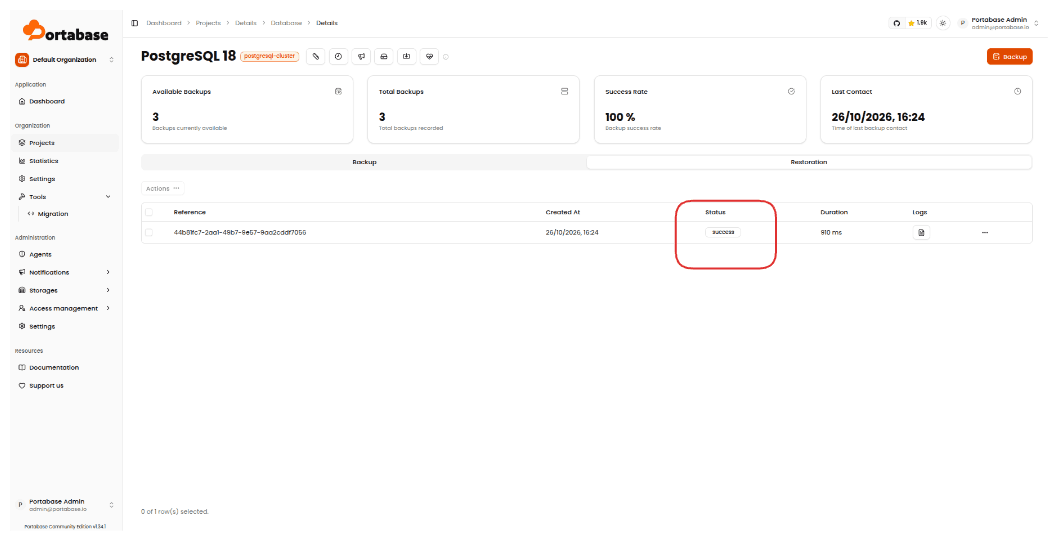Click the PostgreSQL 18 title
Image resolution: width=1057 pixels, height=540 pixels.
(189, 56)
